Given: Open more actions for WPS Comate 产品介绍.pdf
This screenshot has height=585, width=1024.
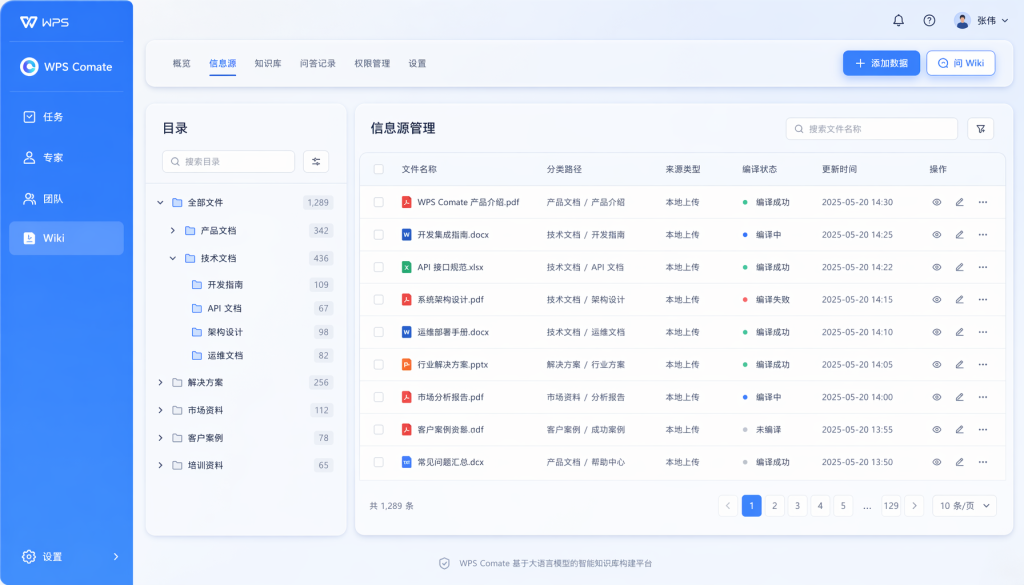Looking at the screenshot, I should tap(983, 202).
